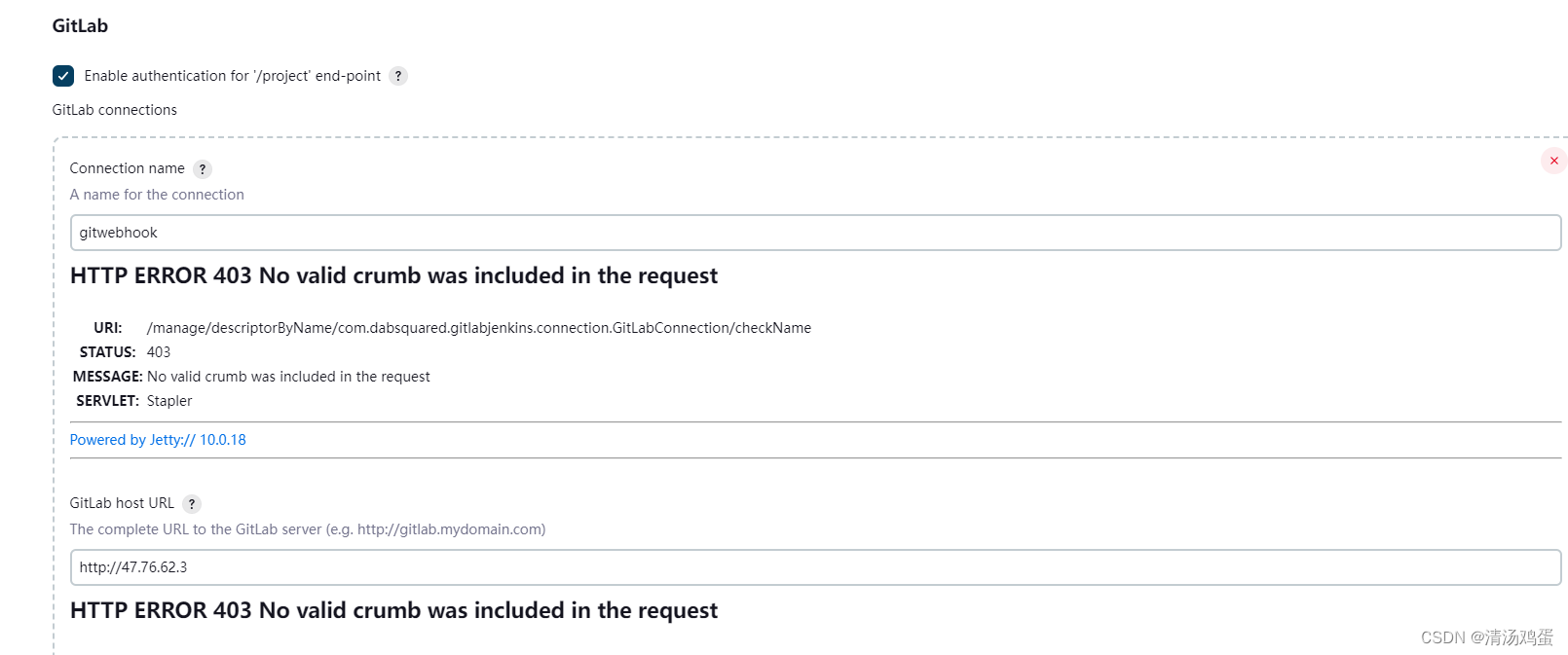Click the MESSAGE No valid crumb text
This screenshot has width=1568, height=655.
click(x=288, y=377)
